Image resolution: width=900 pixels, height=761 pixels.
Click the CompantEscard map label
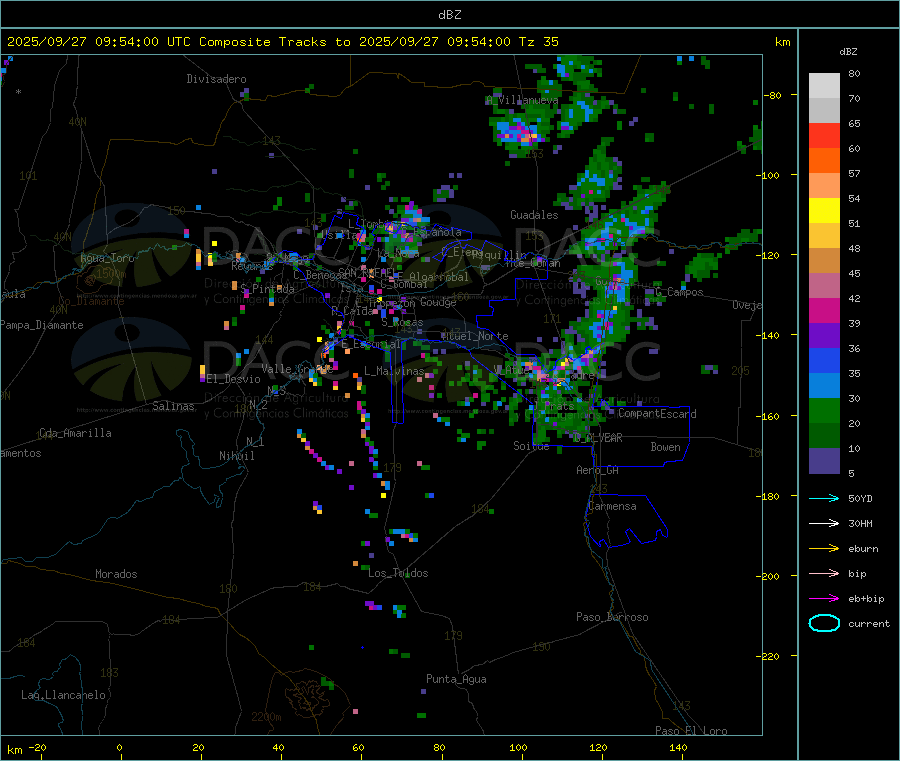point(657,414)
